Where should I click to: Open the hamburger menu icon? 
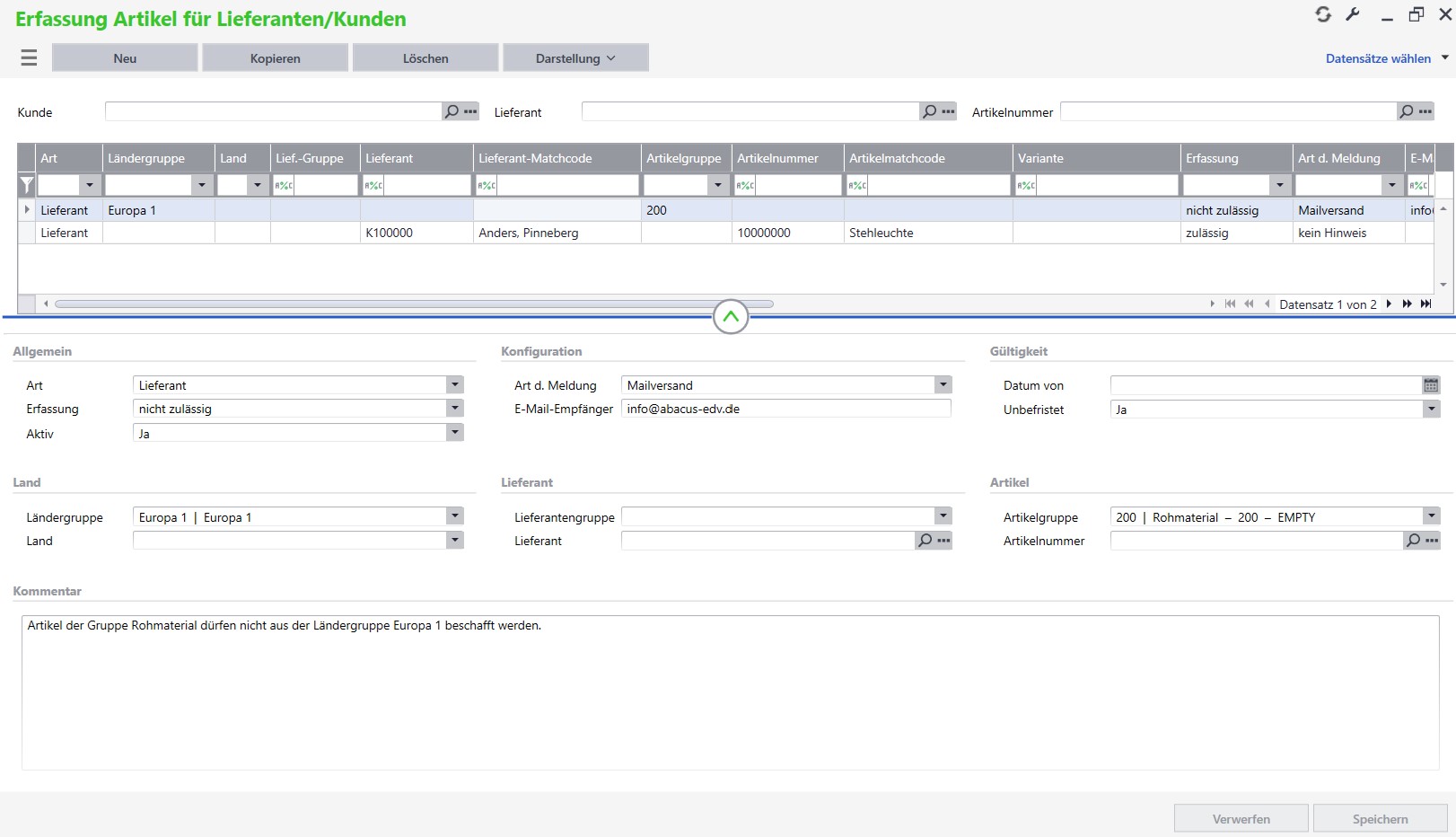click(29, 58)
